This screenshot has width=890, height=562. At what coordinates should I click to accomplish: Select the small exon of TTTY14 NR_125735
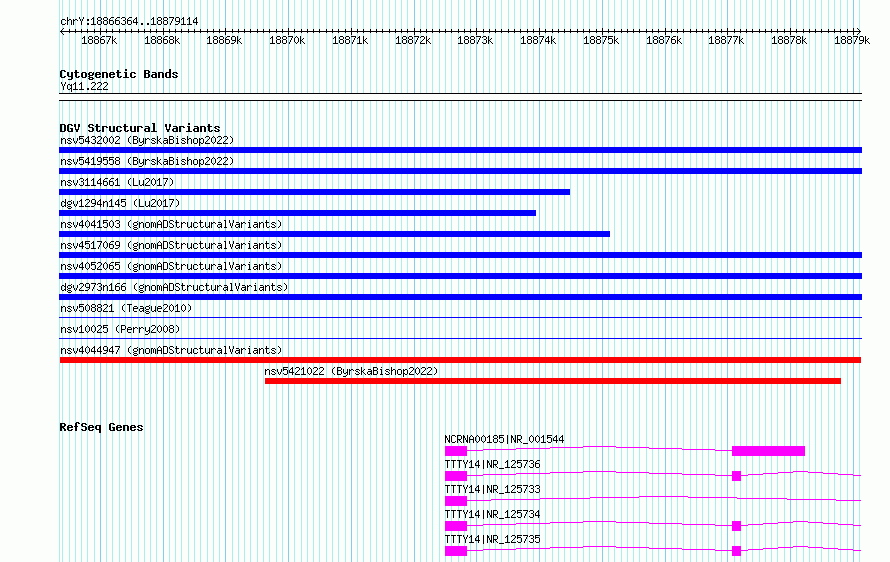click(x=737, y=551)
